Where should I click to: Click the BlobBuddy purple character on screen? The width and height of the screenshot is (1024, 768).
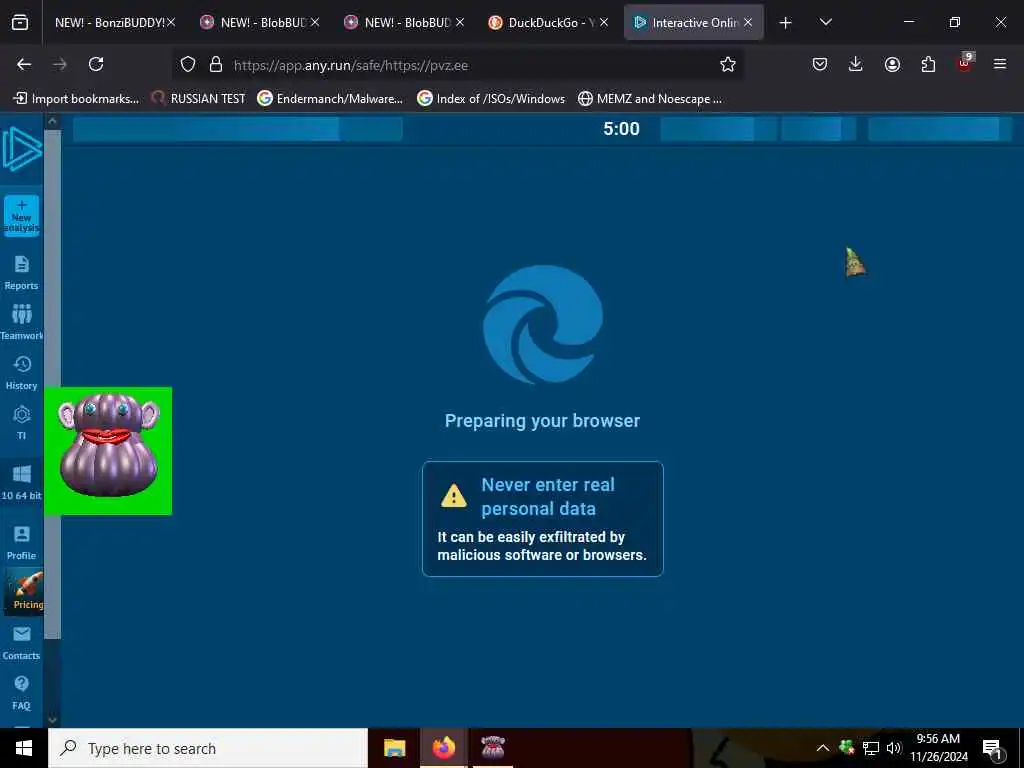(x=108, y=451)
